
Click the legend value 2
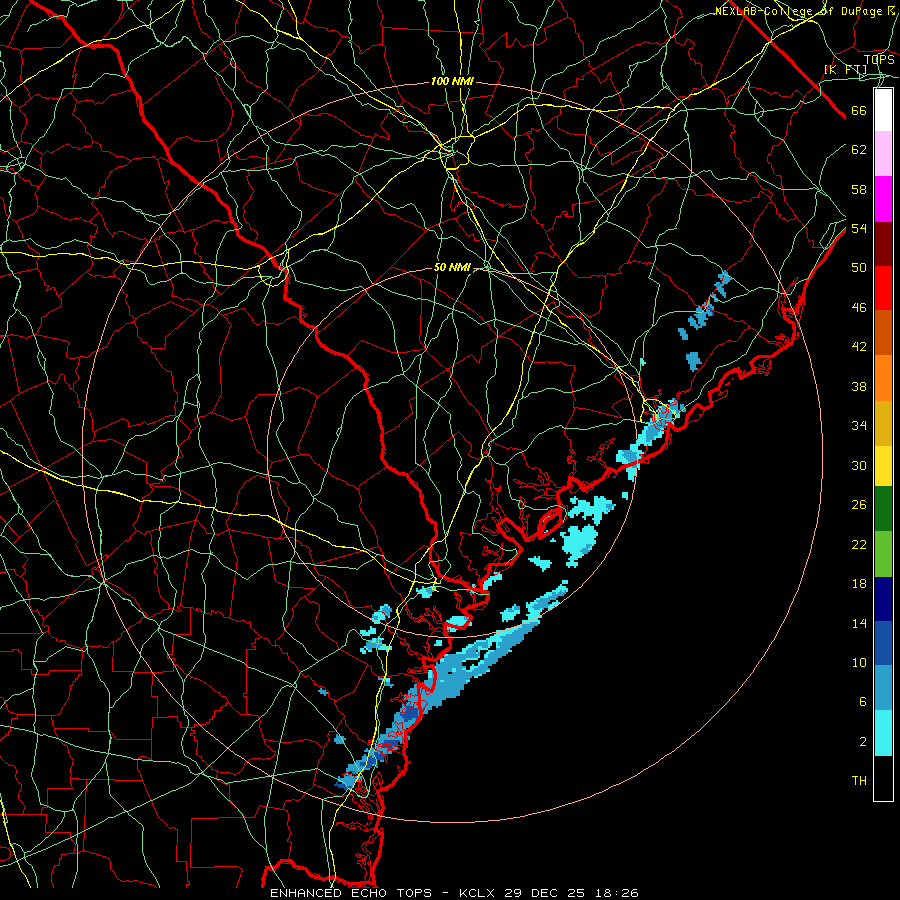coord(863,742)
